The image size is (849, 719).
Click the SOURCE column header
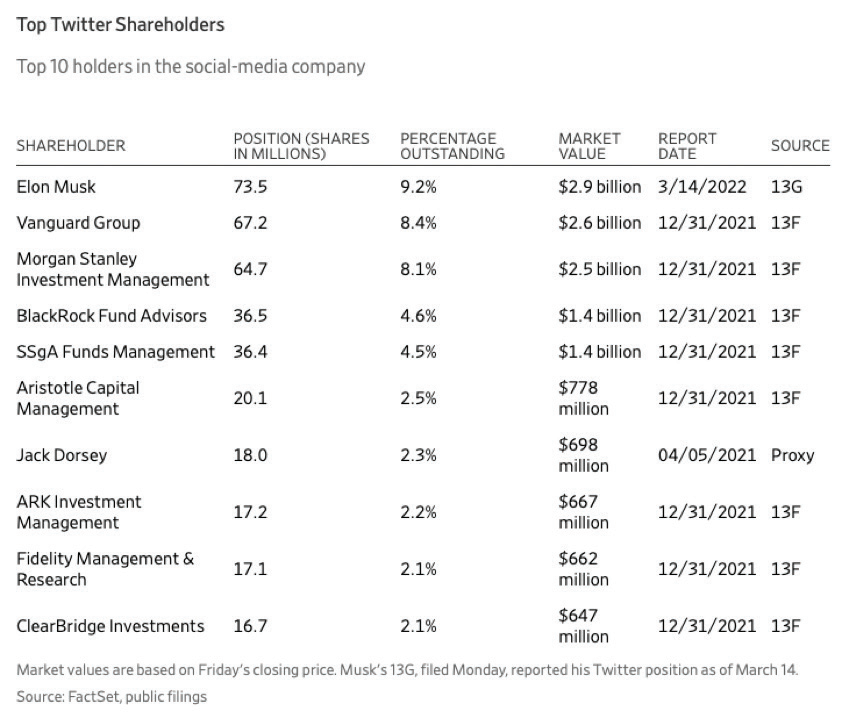(800, 146)
